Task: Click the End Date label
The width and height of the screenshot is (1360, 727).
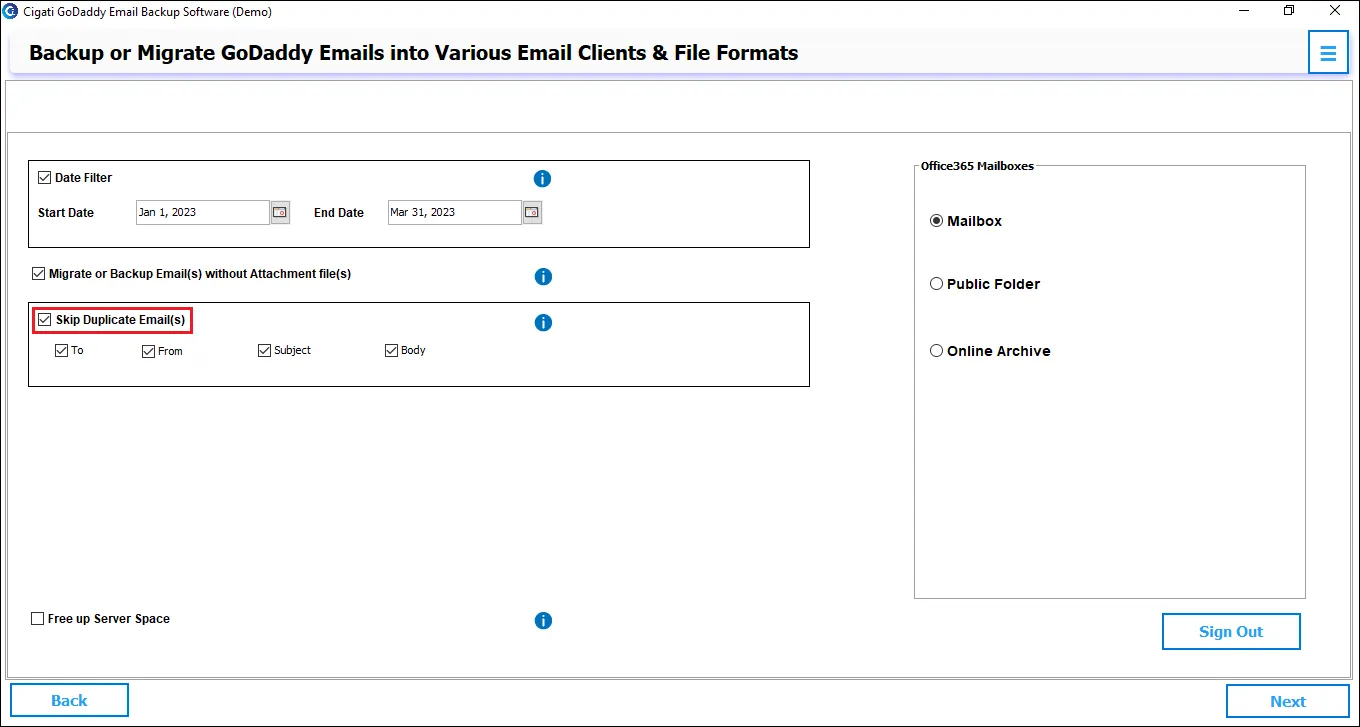Action: (x=339, y=213)
